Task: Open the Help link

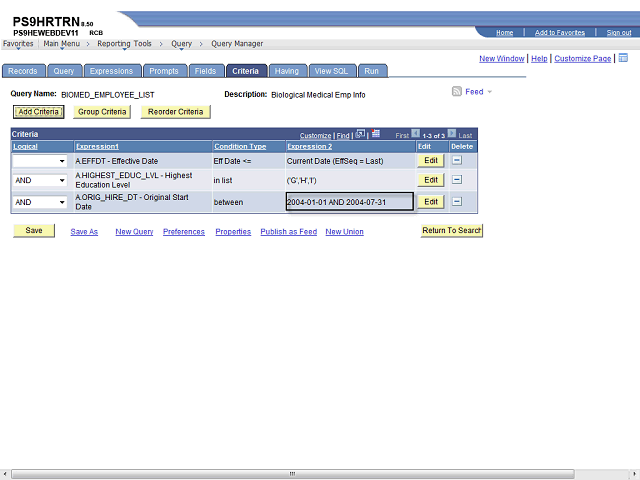Action: pos(539,59)
